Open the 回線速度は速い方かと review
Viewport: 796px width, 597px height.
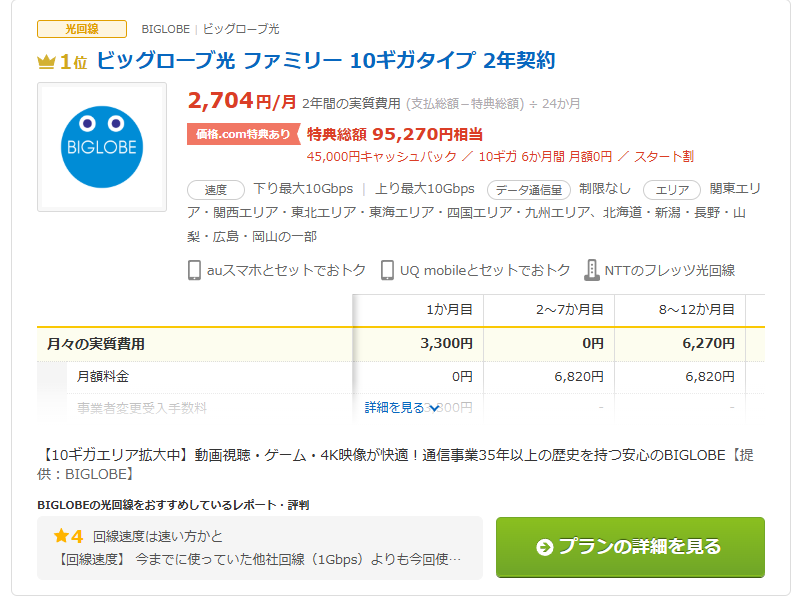click(158, 536)
